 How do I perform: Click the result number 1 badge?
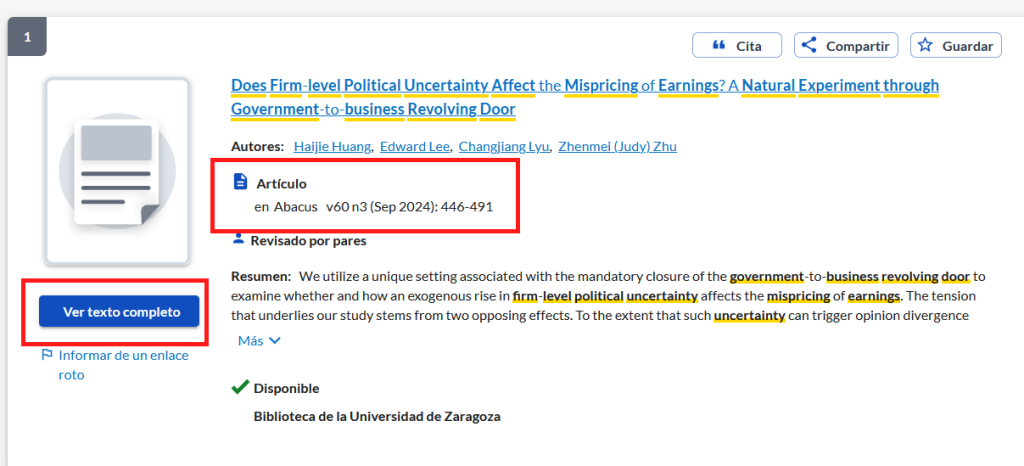pos(27,37)
